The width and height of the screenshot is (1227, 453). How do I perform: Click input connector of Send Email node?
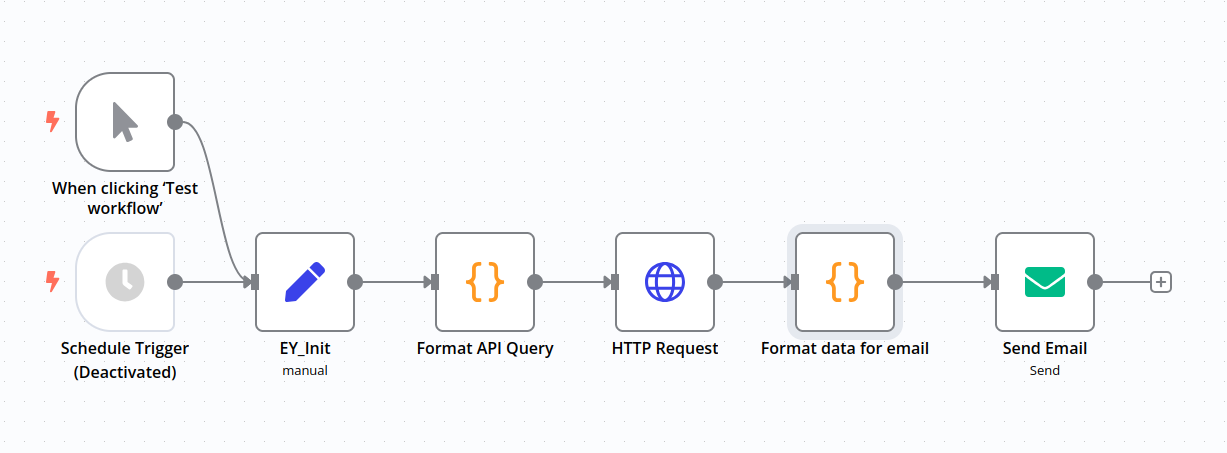(995, 282)
